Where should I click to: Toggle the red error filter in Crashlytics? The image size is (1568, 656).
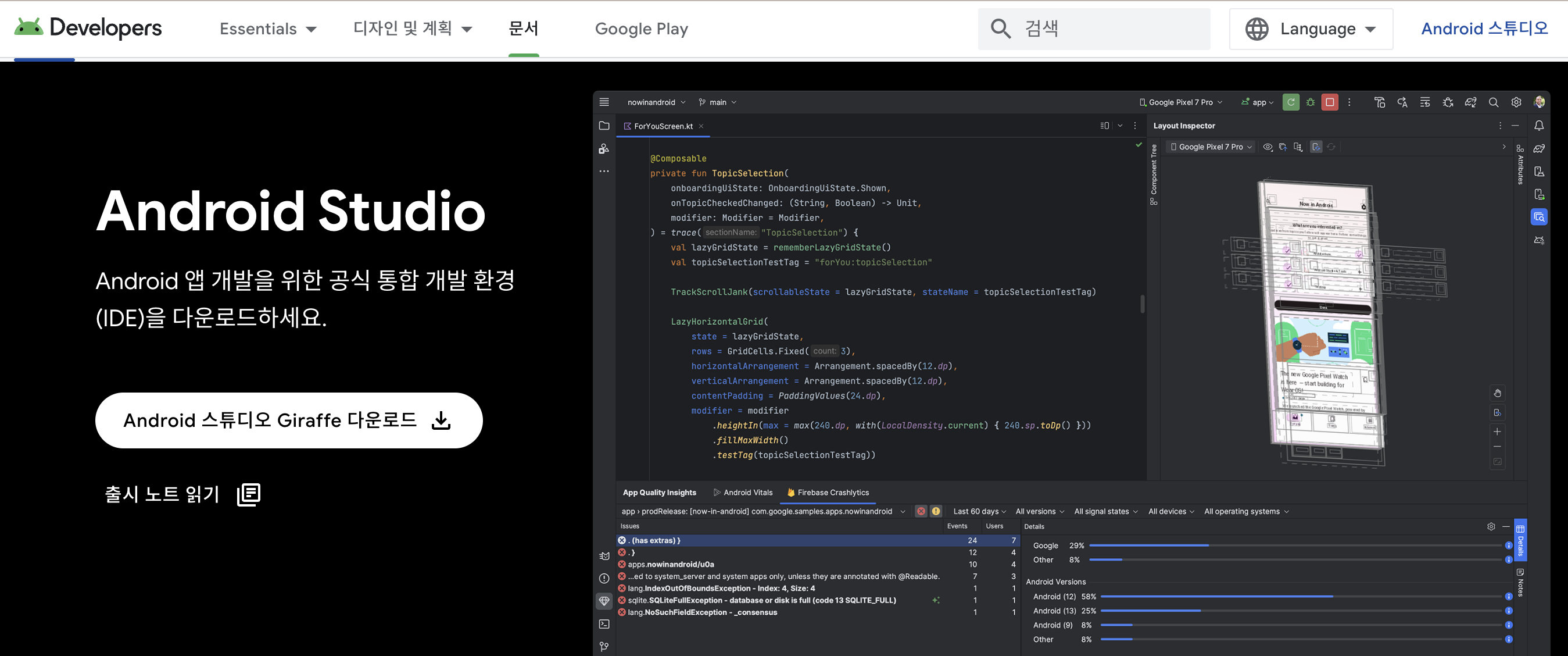pos(921,511)
